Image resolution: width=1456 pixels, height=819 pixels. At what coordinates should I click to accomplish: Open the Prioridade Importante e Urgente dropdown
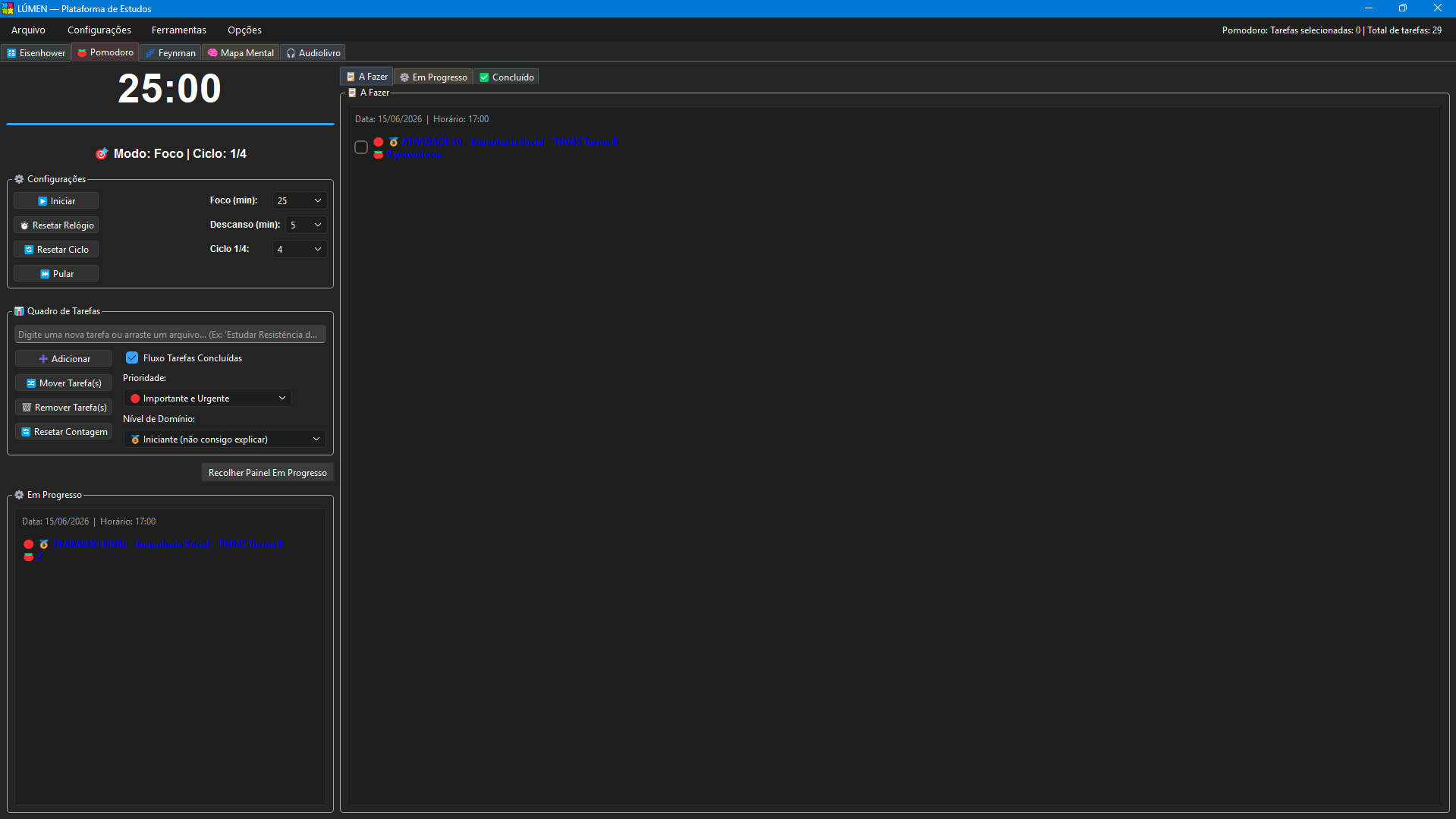tap(208, 398)
